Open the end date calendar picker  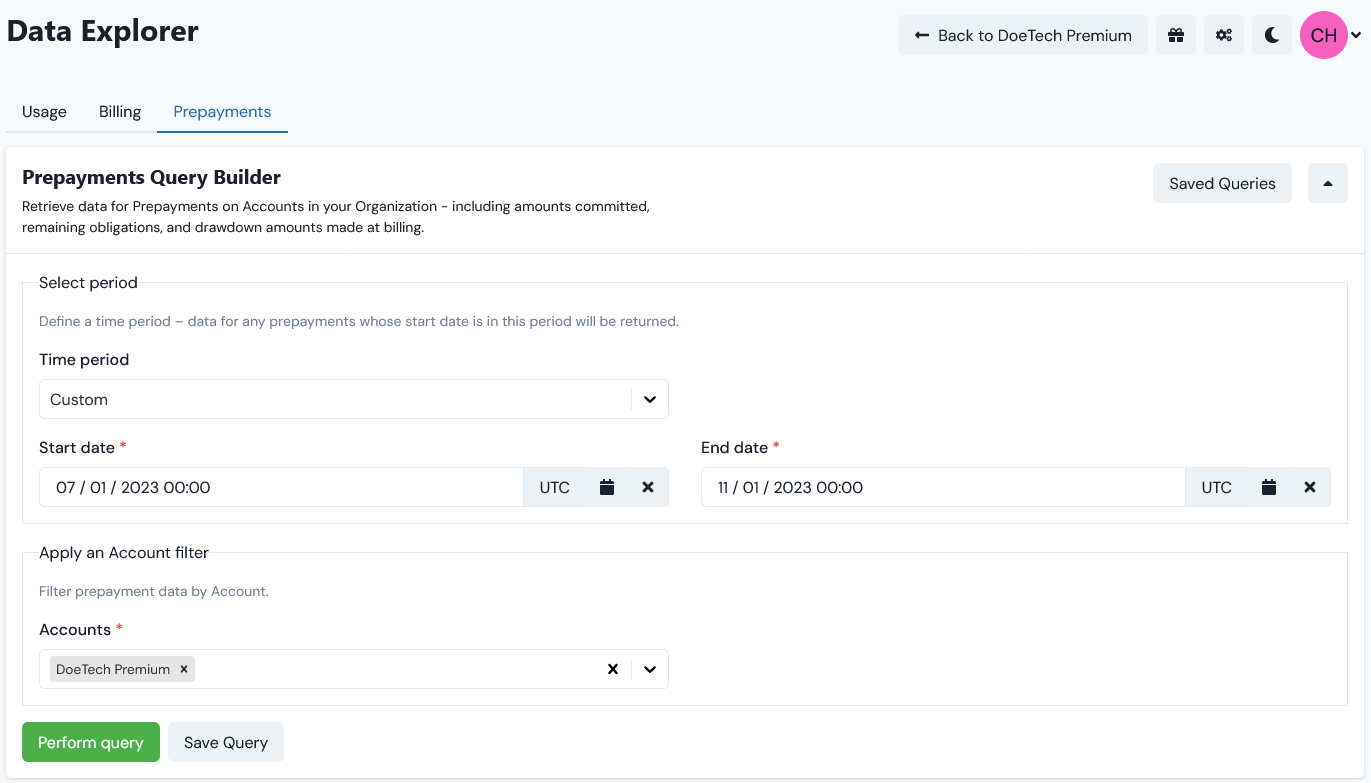(1268, 487)
